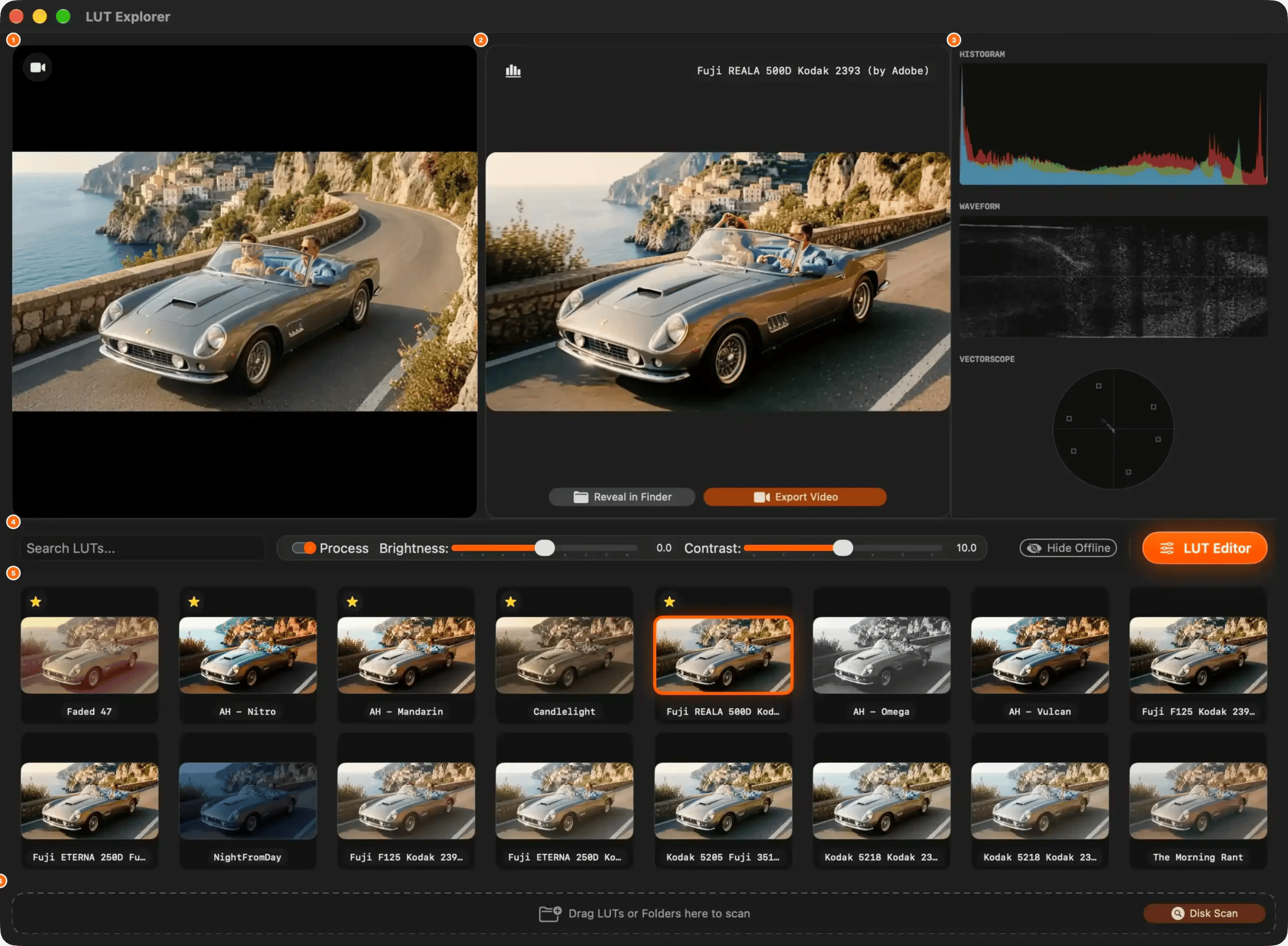Open the LUT Editor

[1204, 548]
